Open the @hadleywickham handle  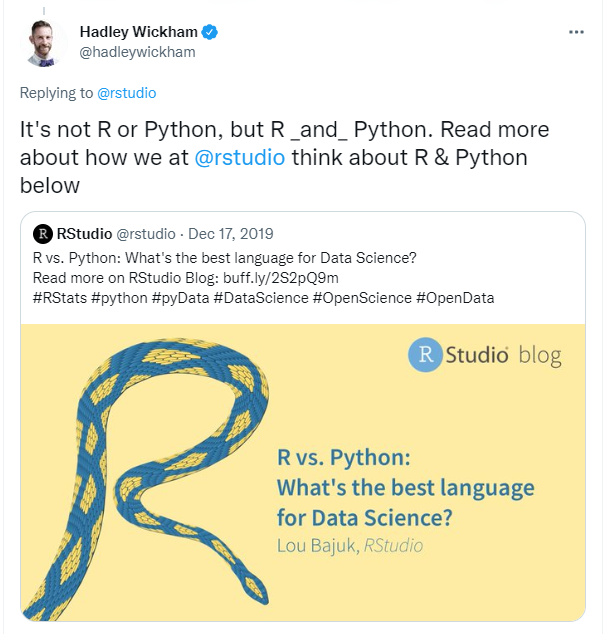137,52
